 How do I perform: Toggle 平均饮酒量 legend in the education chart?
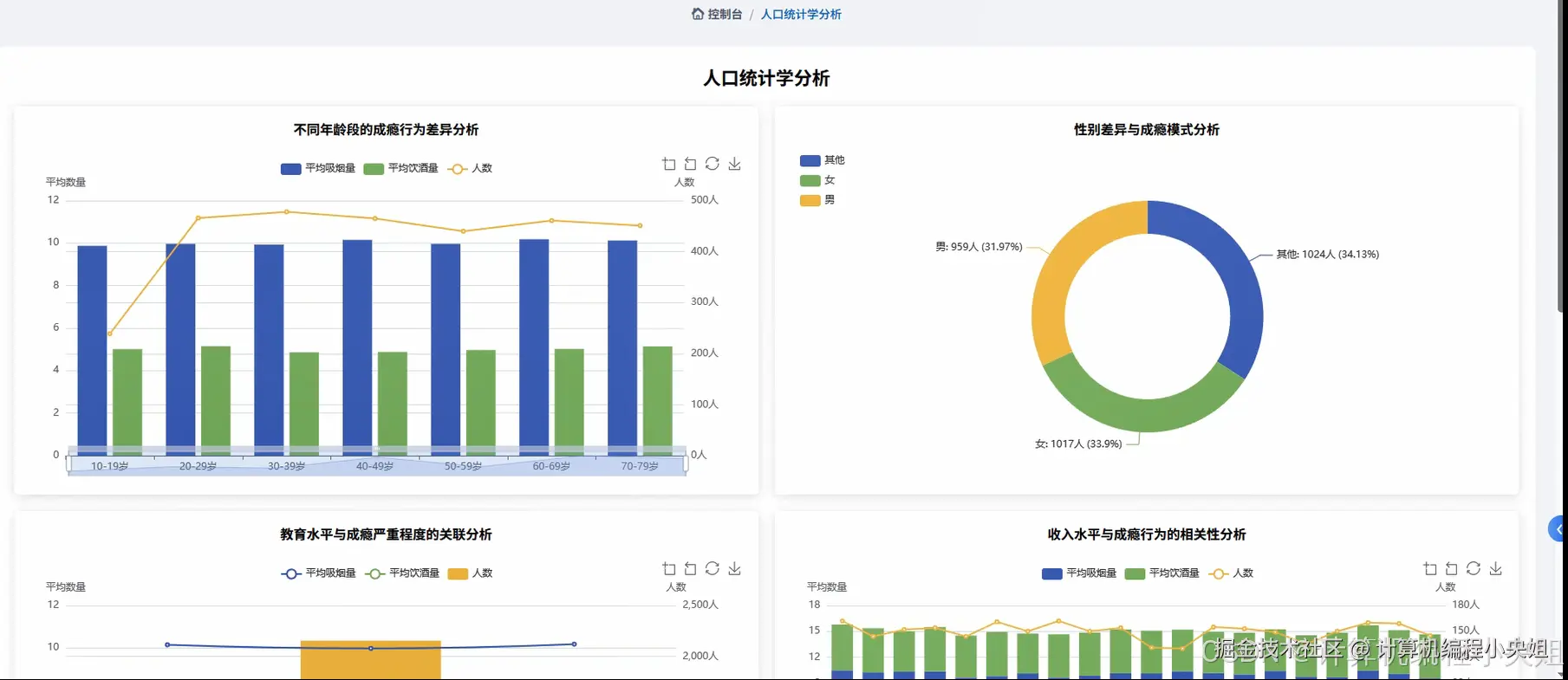tap(402, 573)
